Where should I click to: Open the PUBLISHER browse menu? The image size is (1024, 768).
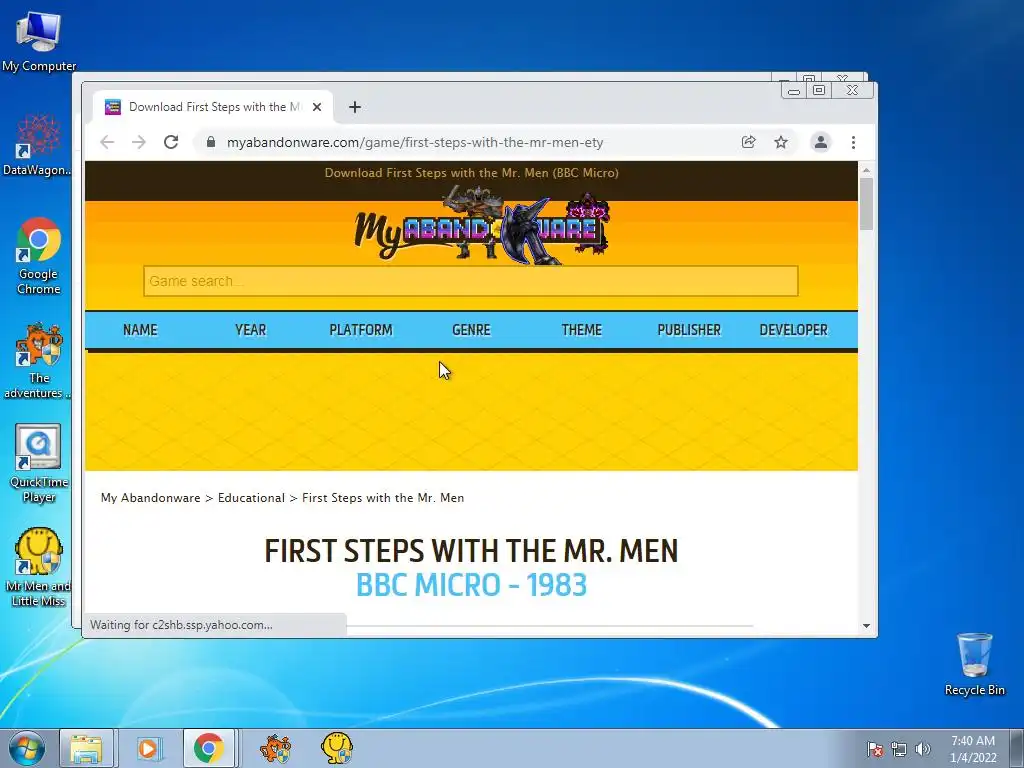point(690,330)
